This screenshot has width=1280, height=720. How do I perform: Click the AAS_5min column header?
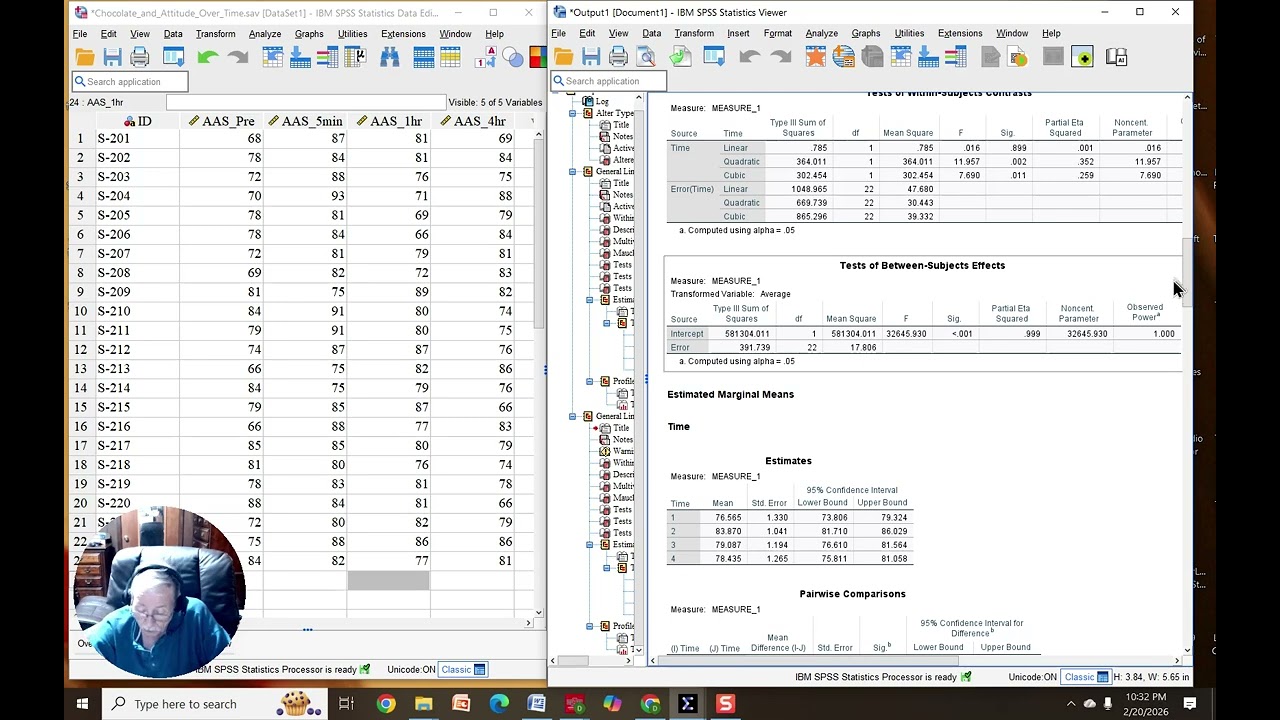(305, 121)
